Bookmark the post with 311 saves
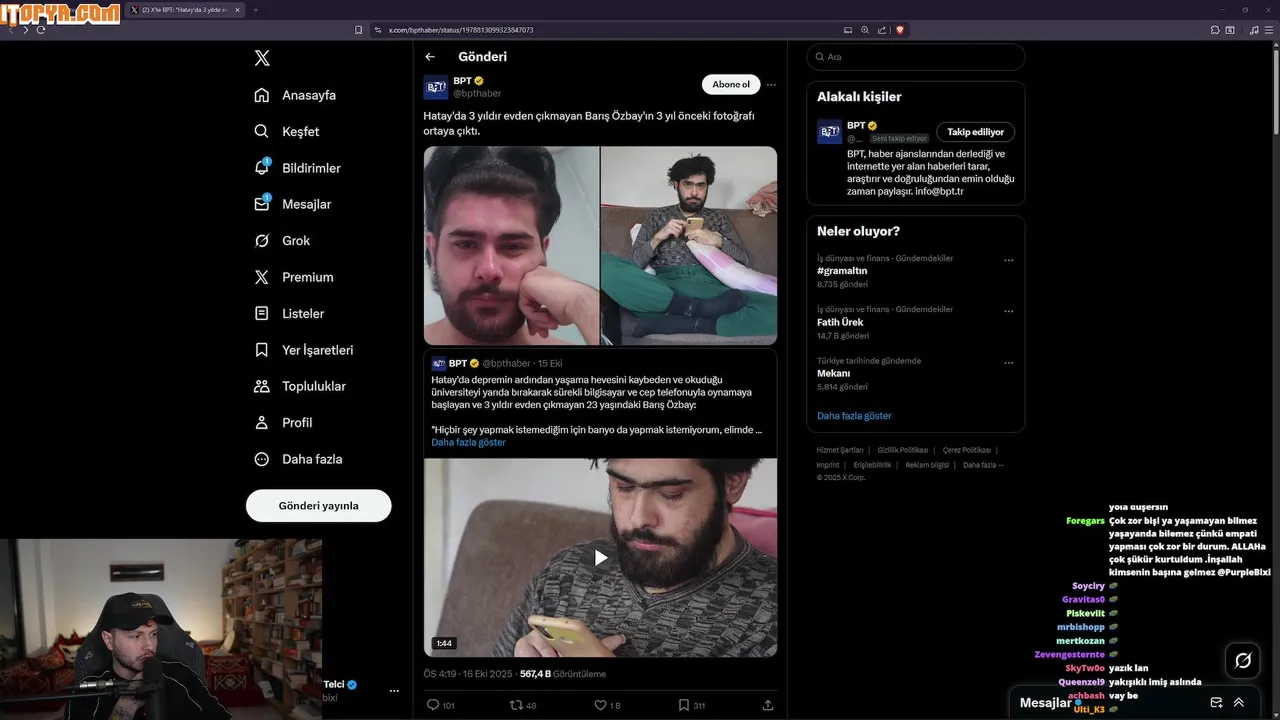 pos(692,705)
